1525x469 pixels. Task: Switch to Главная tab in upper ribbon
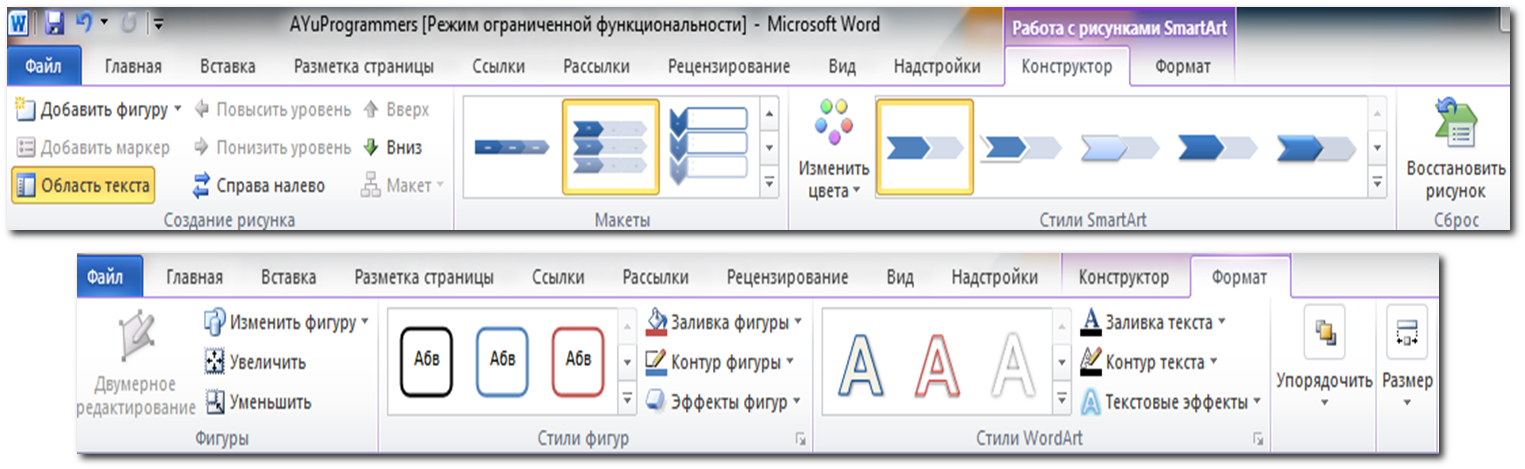(x=134, y=67)
